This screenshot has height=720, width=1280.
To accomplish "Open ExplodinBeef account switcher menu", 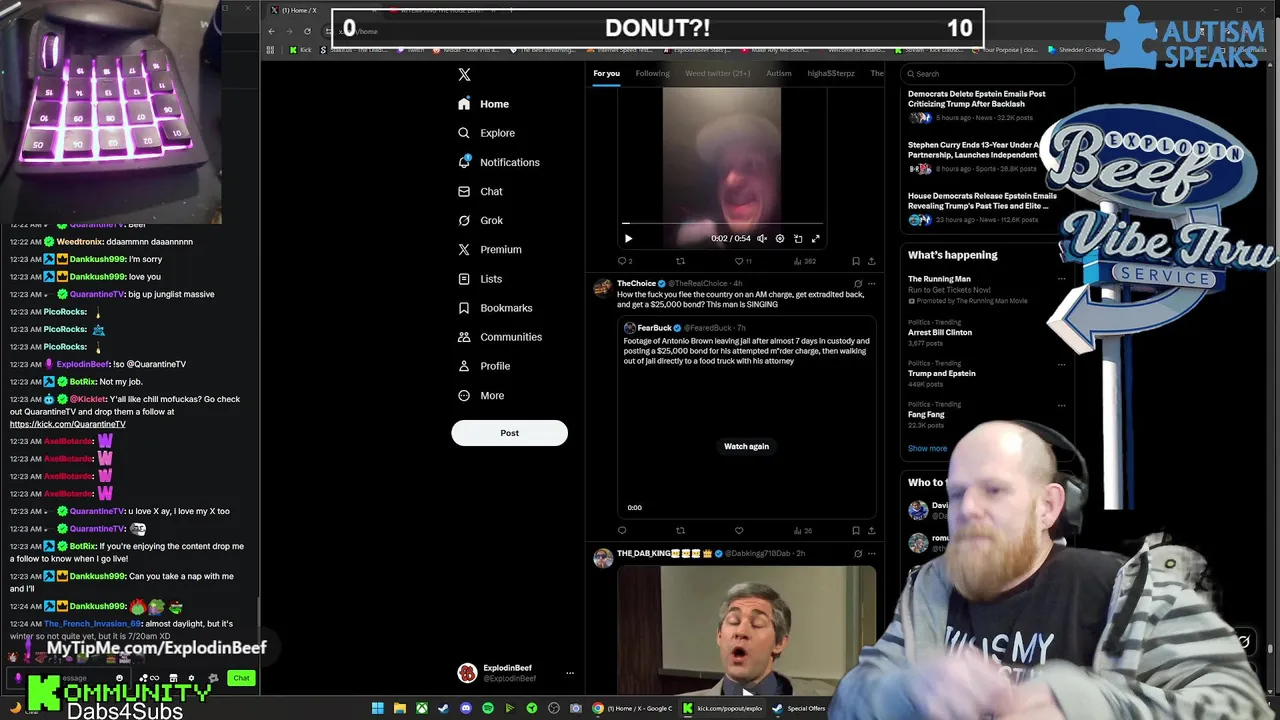I will pos(514,673).
